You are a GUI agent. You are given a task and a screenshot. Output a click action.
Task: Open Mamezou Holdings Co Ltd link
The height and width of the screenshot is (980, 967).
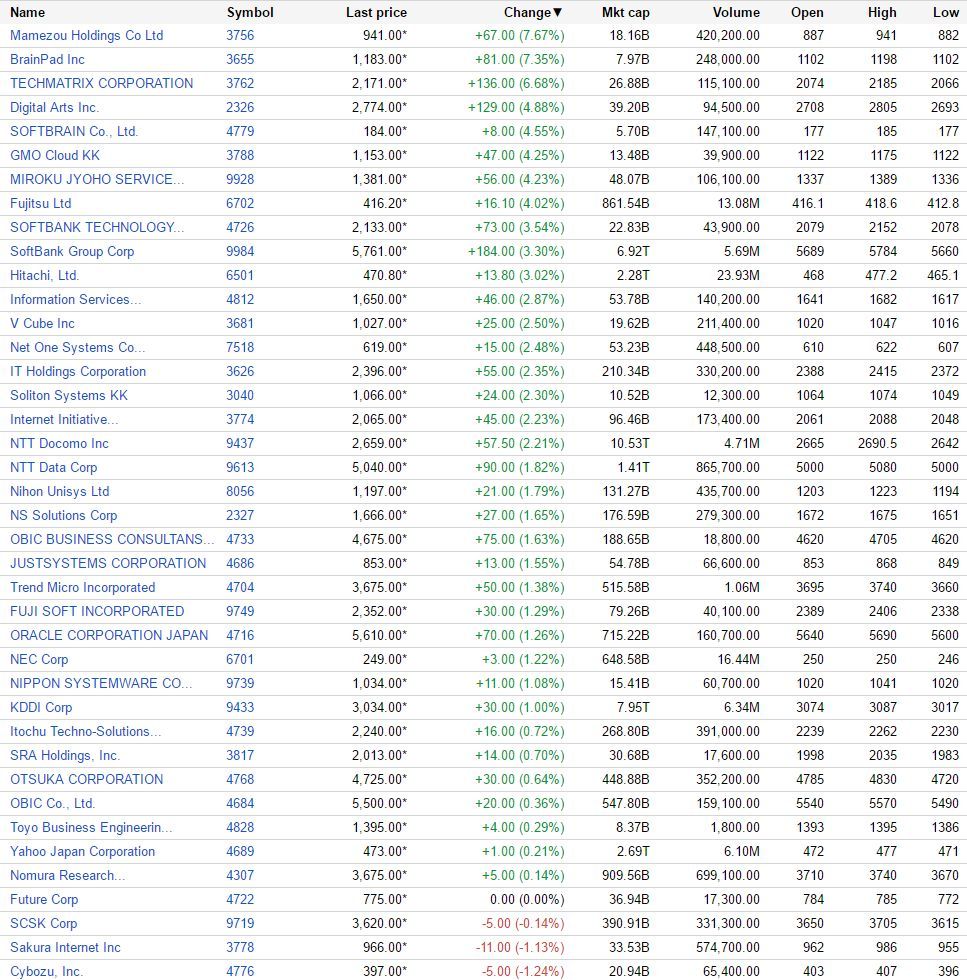click(86, 36)
